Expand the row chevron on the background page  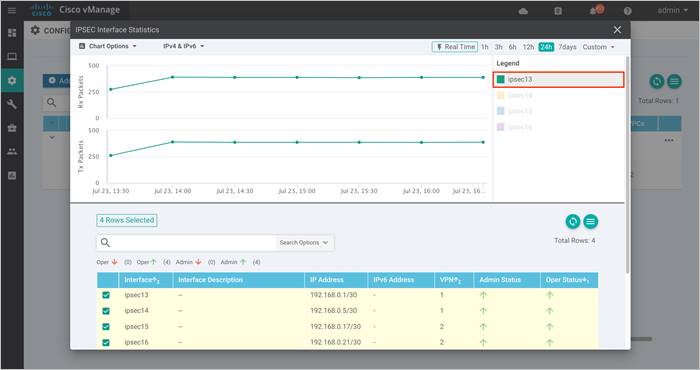52,137
